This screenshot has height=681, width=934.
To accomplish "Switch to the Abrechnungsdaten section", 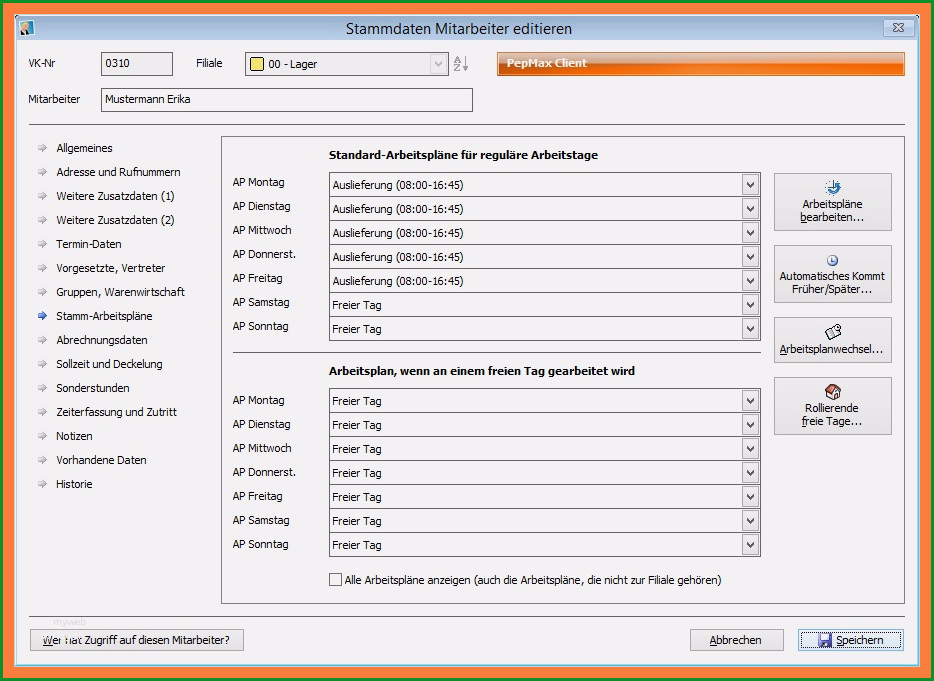I will coord(102,340).
